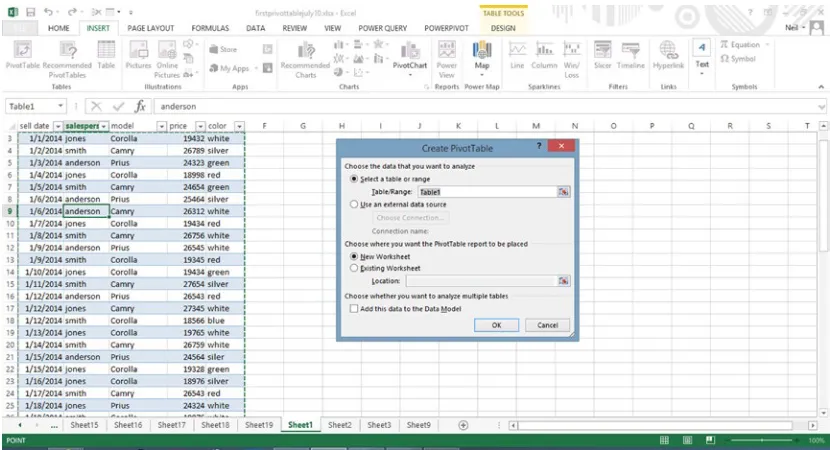Launch Power View report

tap(447, 59)
